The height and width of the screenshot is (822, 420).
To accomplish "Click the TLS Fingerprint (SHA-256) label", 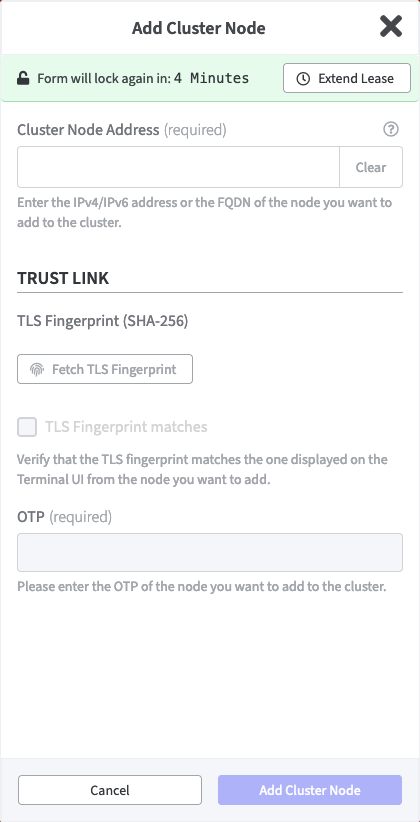I will coord(103,321).
